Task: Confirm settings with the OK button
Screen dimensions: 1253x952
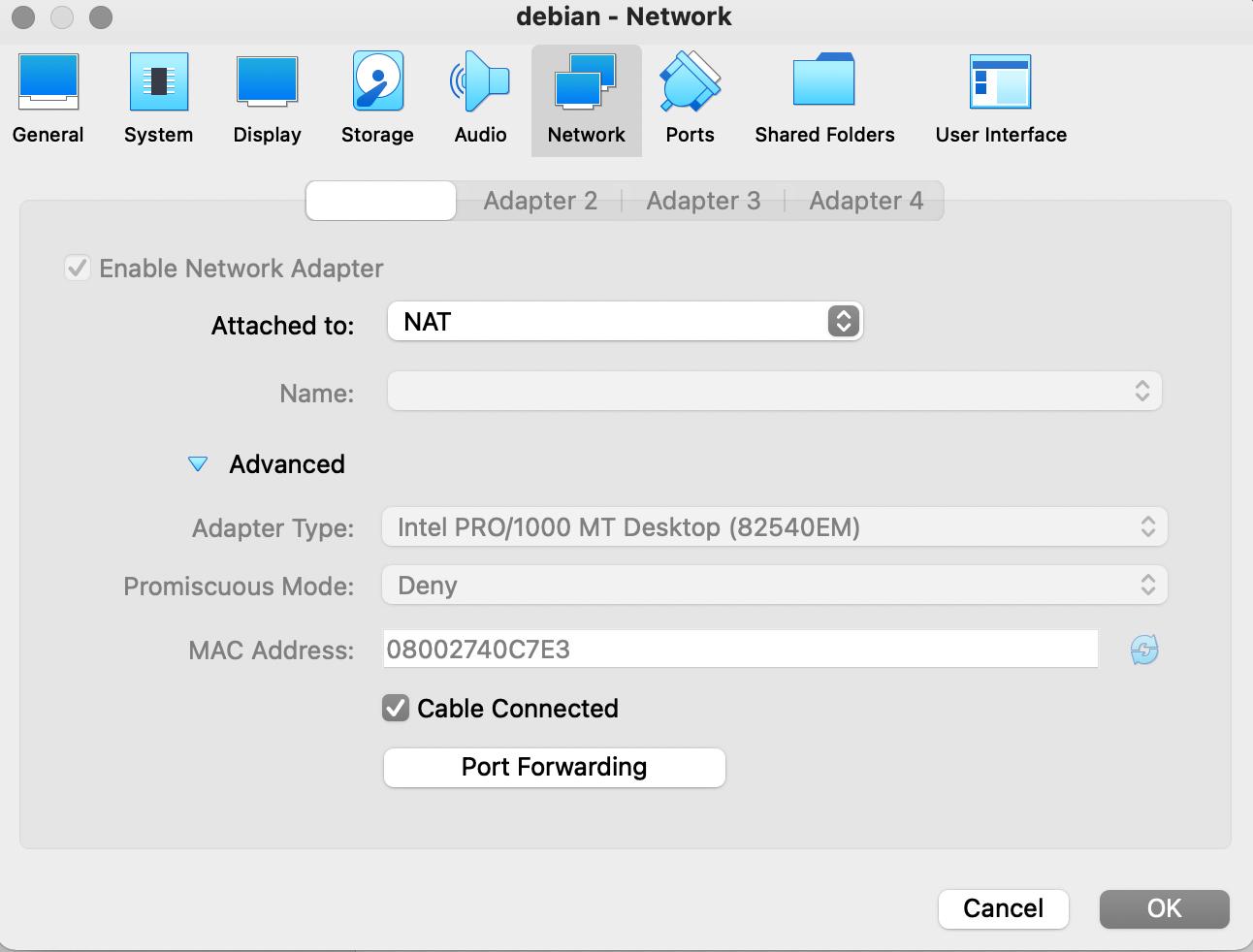Action: (1165, 908)
